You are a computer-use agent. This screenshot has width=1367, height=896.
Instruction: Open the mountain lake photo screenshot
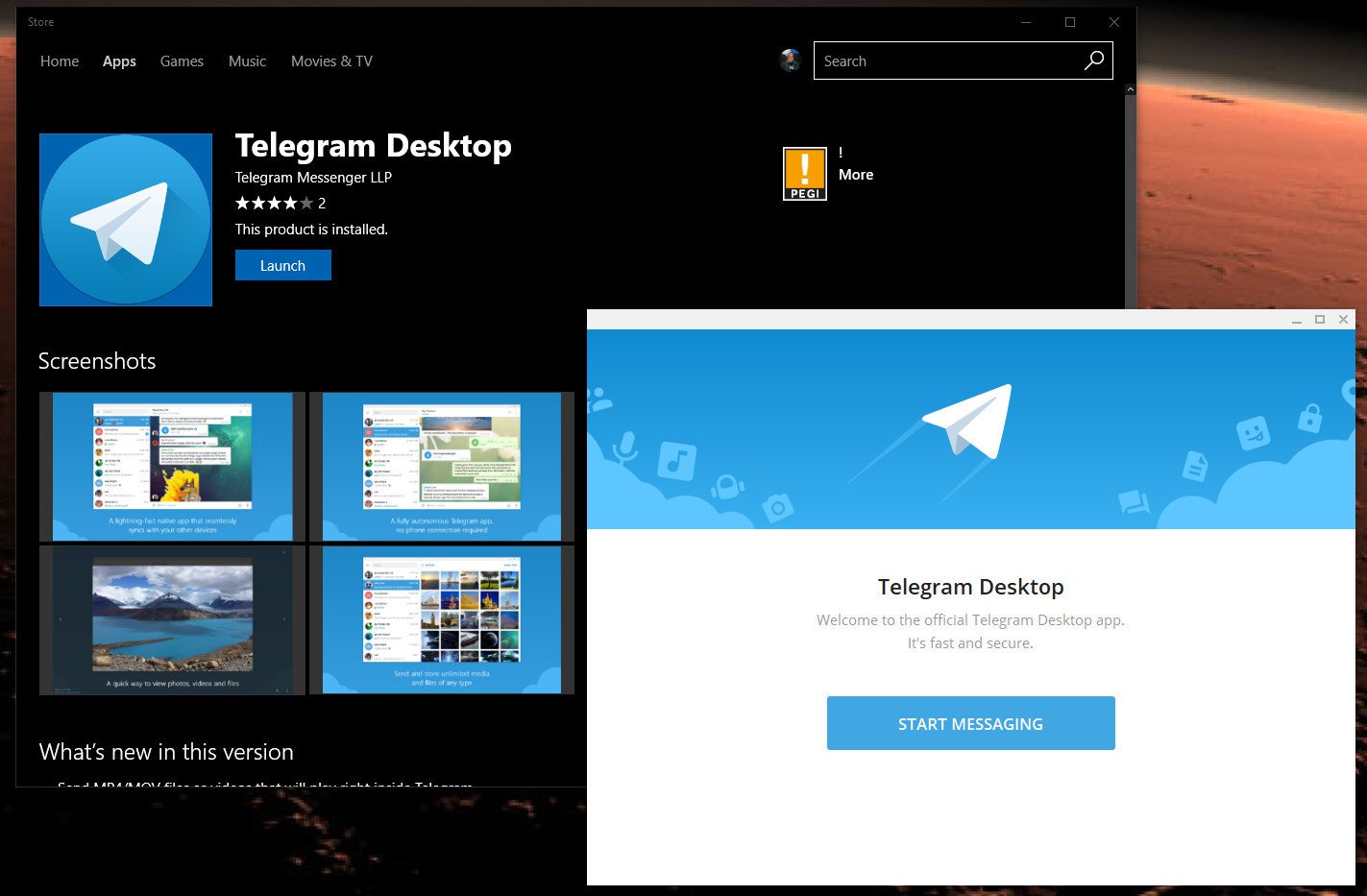[172, 620]
